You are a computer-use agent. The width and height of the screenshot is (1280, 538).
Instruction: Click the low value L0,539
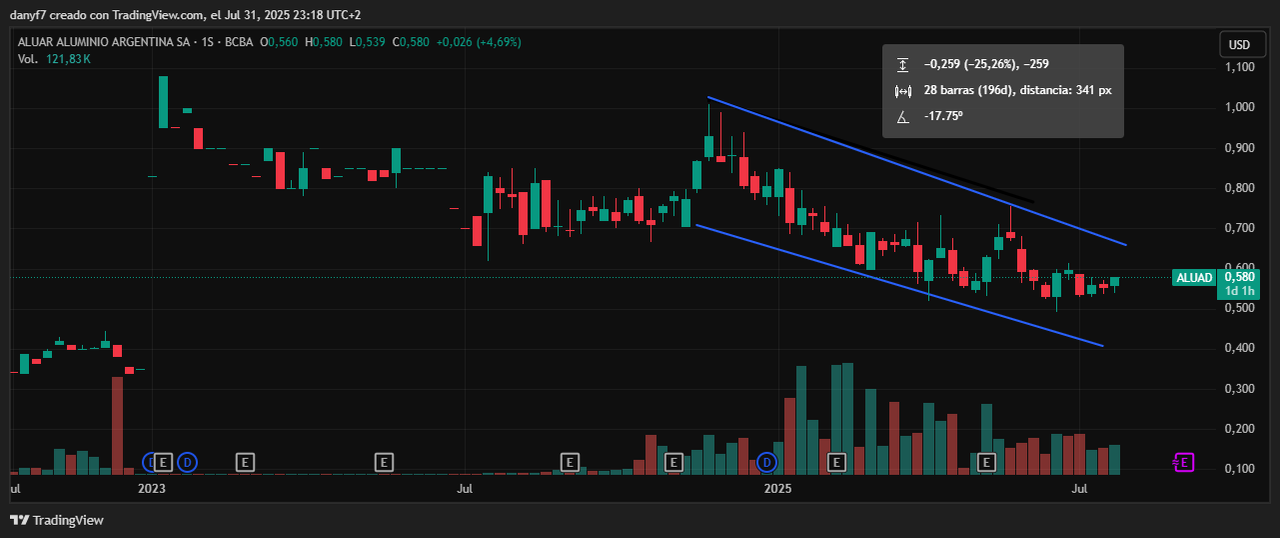pos(367,42)
